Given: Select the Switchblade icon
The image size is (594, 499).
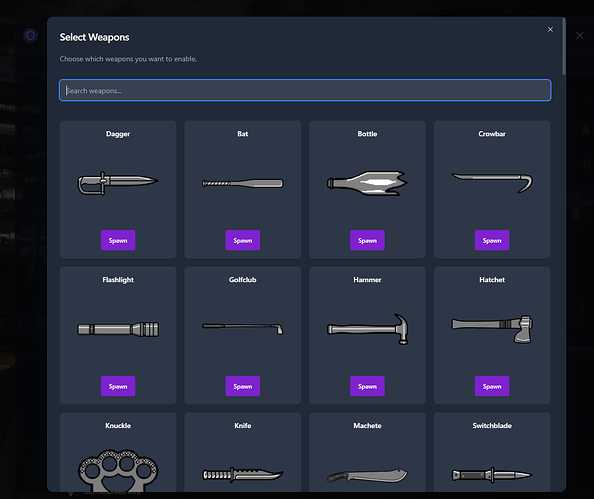Looking at the screenshot, I should coord(492,475).
